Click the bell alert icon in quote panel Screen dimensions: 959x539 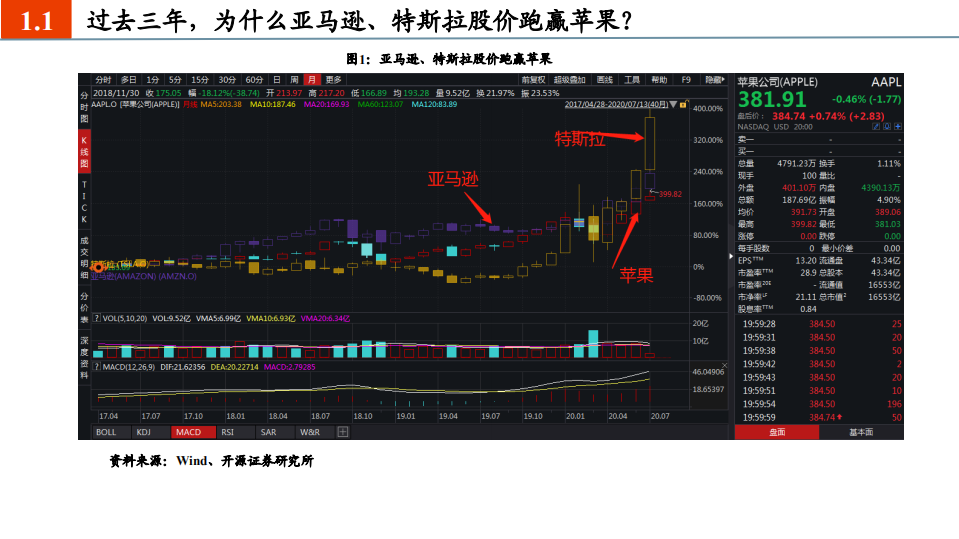[887, 127]
